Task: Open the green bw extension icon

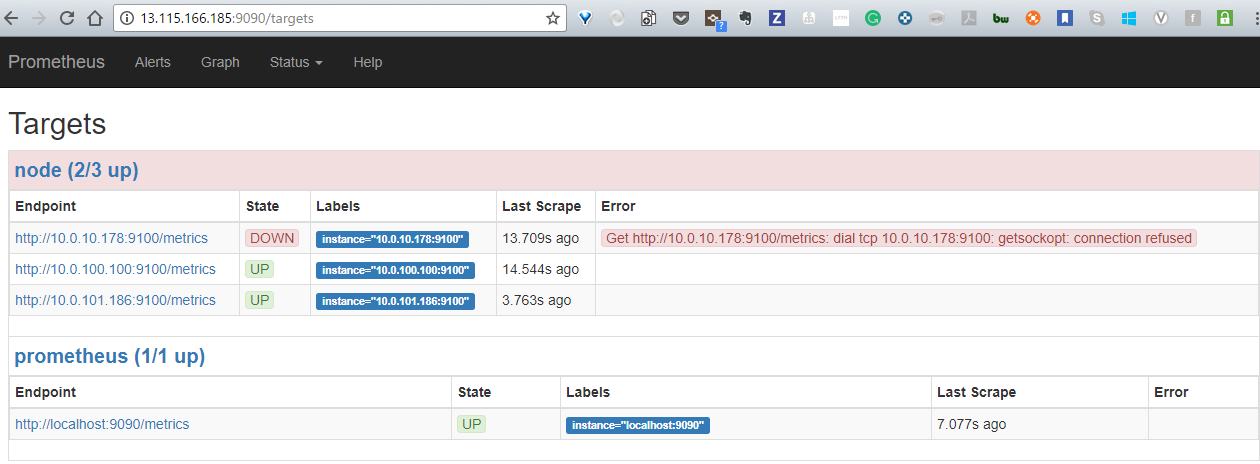Action: tap(1001, 18)
